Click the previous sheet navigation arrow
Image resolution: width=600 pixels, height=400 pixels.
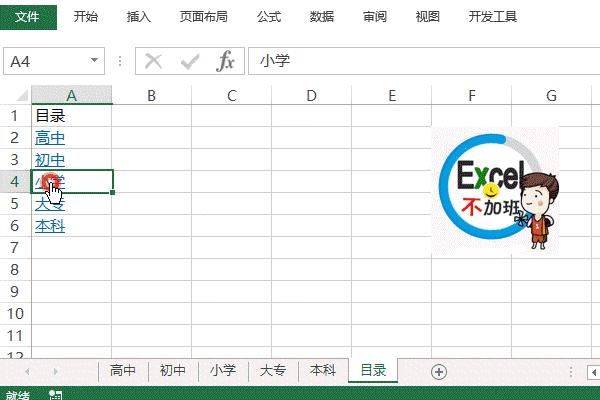pos(27,371)
